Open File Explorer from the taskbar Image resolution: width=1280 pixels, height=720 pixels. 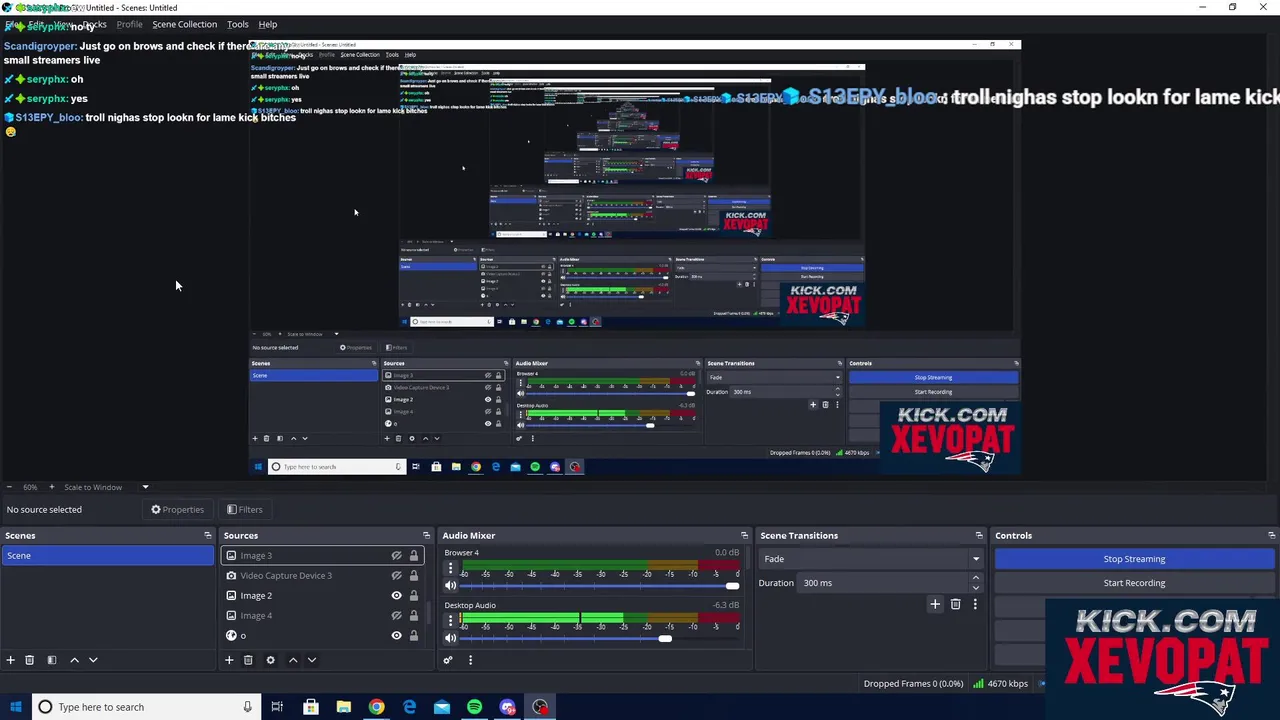pyautogui.click(x=343, y=707)
